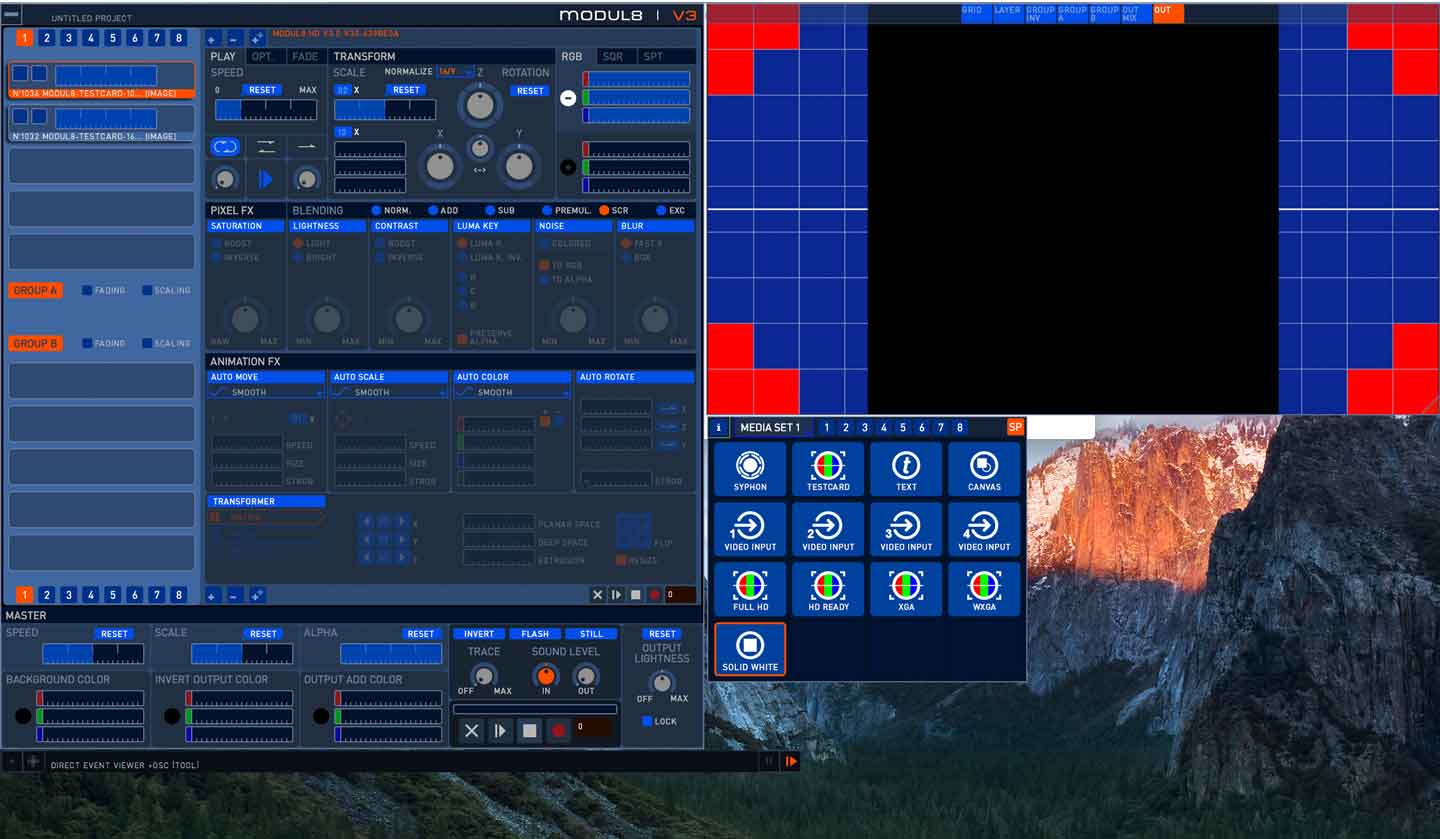This screenshot has height=839, width=1440.
Task: Expand the Auto Move Smooth dropdown
Action: pyautogui.click(x=266, y=393)
